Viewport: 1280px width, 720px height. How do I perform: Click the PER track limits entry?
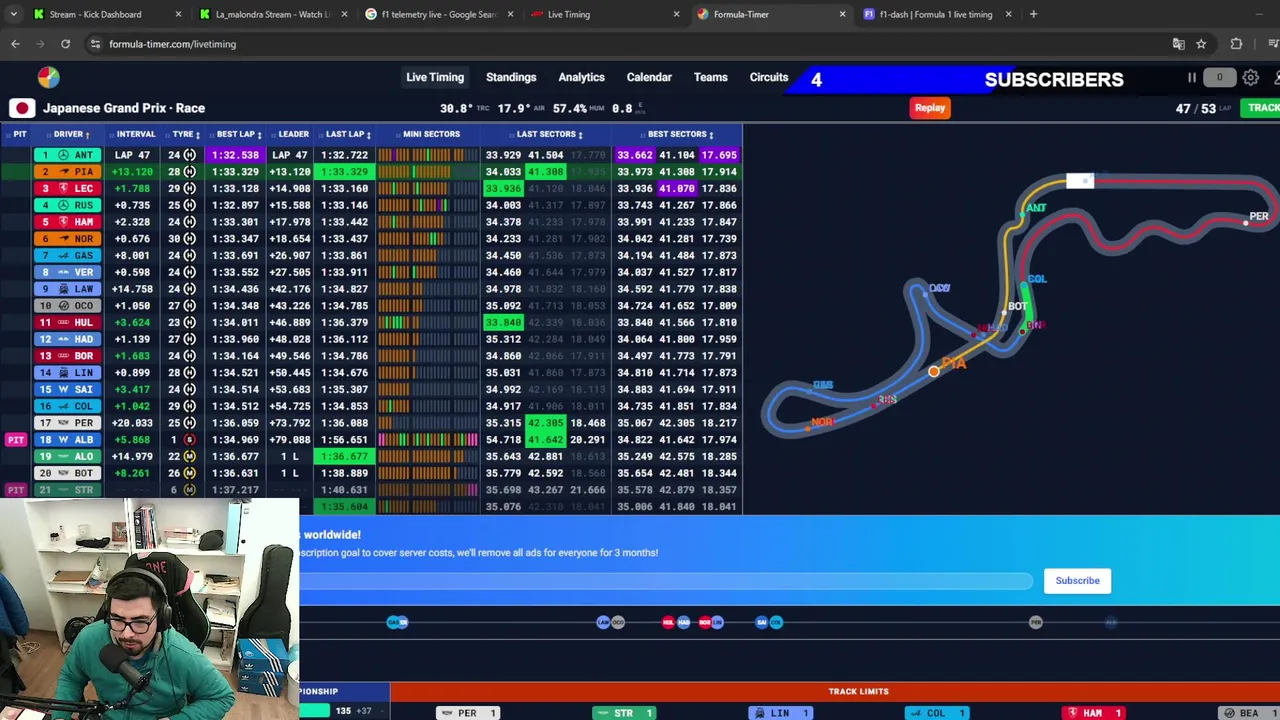point(467,713)
